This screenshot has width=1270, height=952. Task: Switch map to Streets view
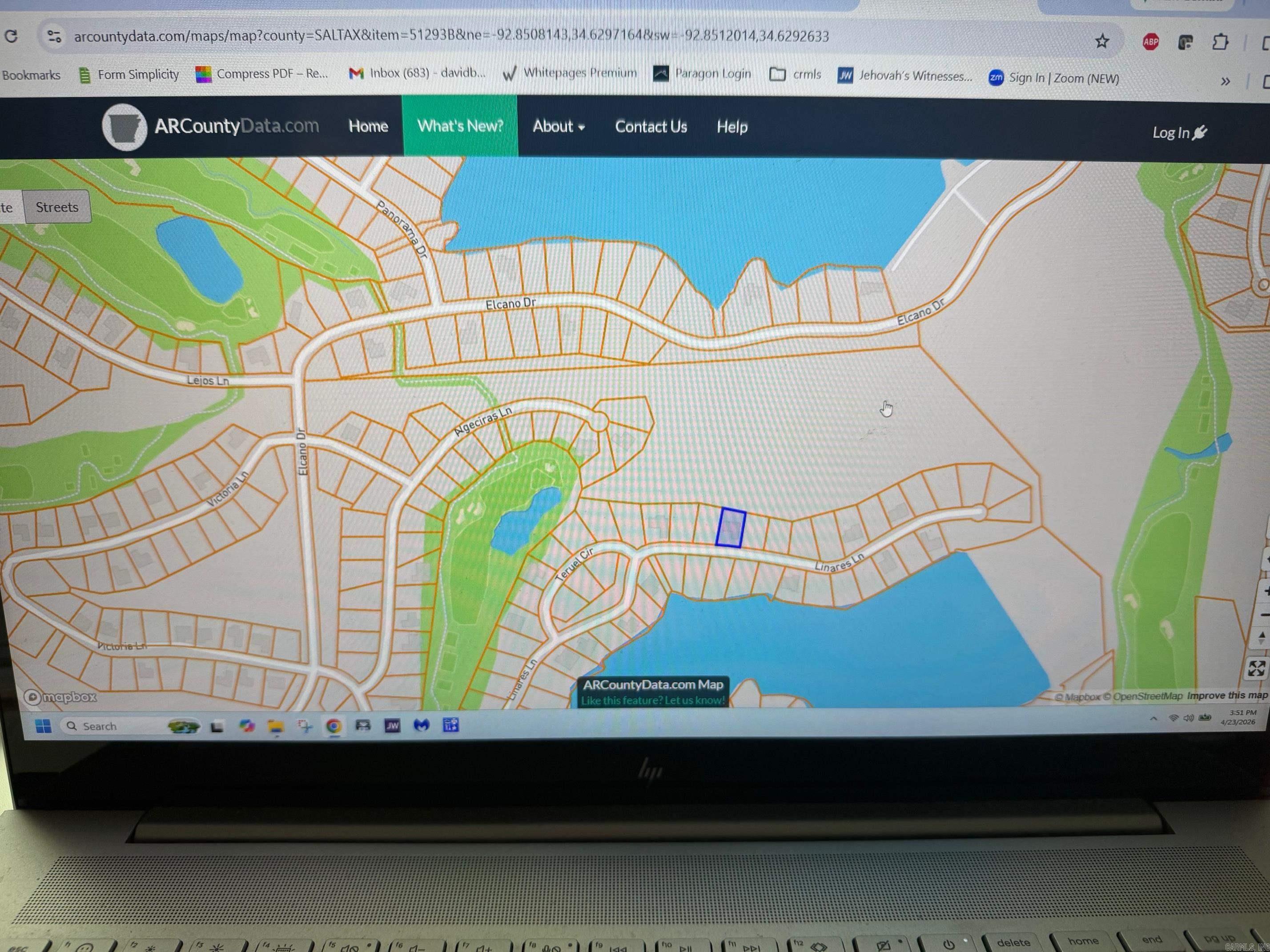[x=57, y=207]
